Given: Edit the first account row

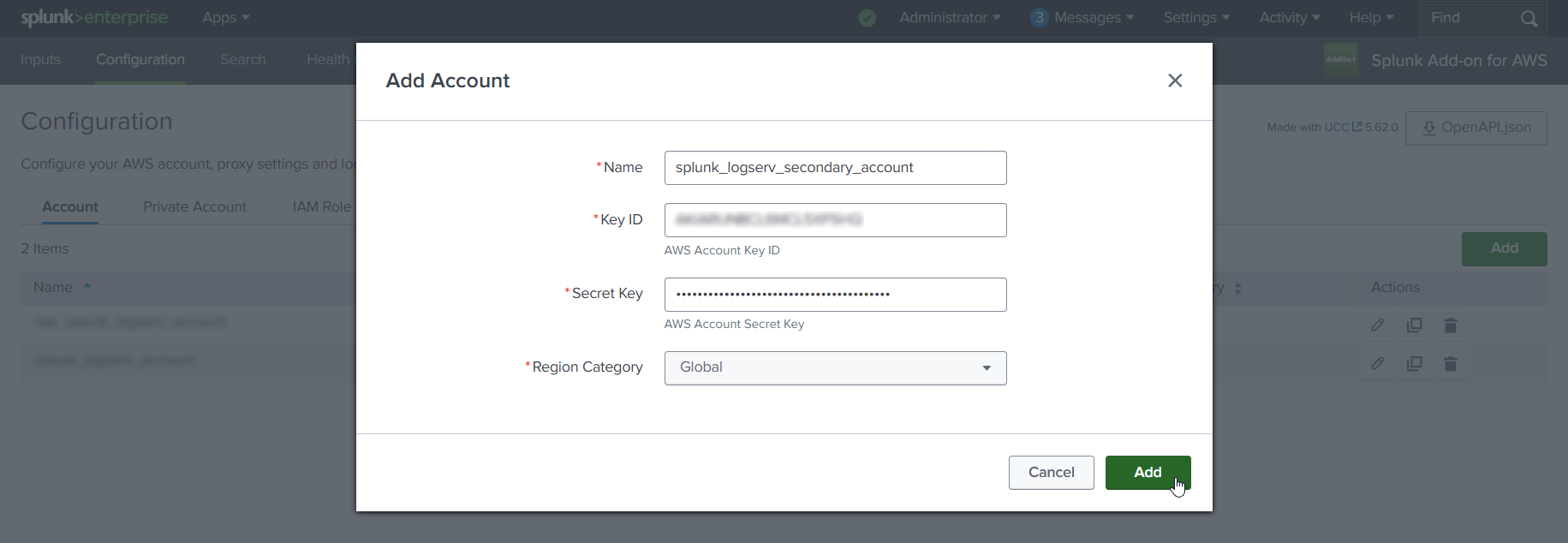Looking at the screenshot, I should [x=1377, y=325].
